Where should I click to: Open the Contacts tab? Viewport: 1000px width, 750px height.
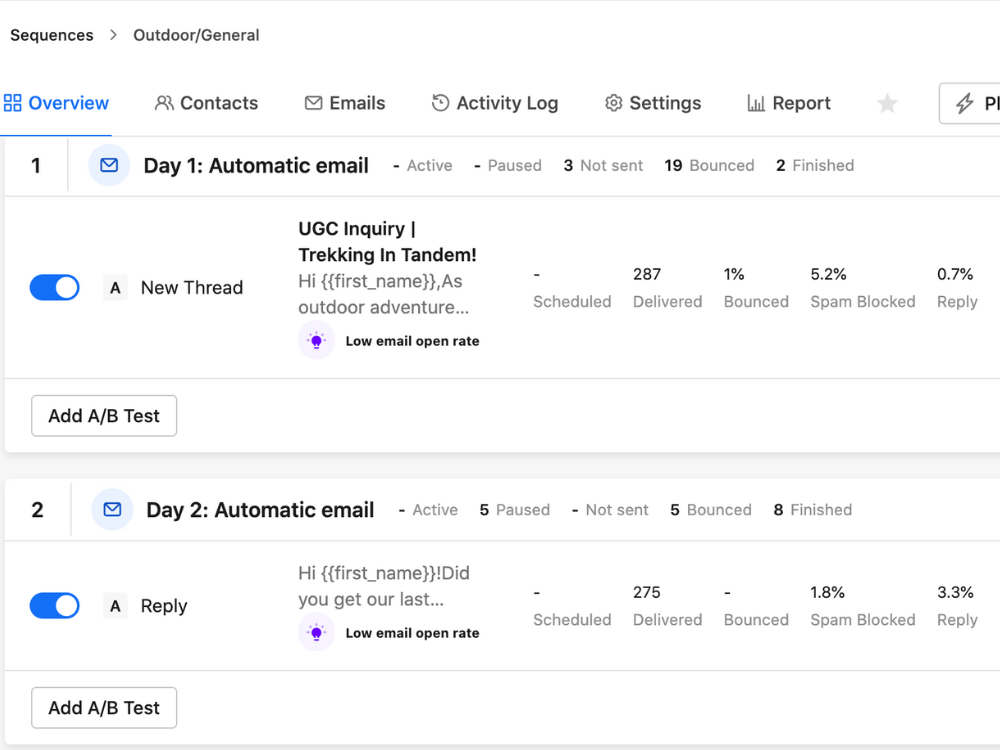pyautogui.click(x=207, y=104)
